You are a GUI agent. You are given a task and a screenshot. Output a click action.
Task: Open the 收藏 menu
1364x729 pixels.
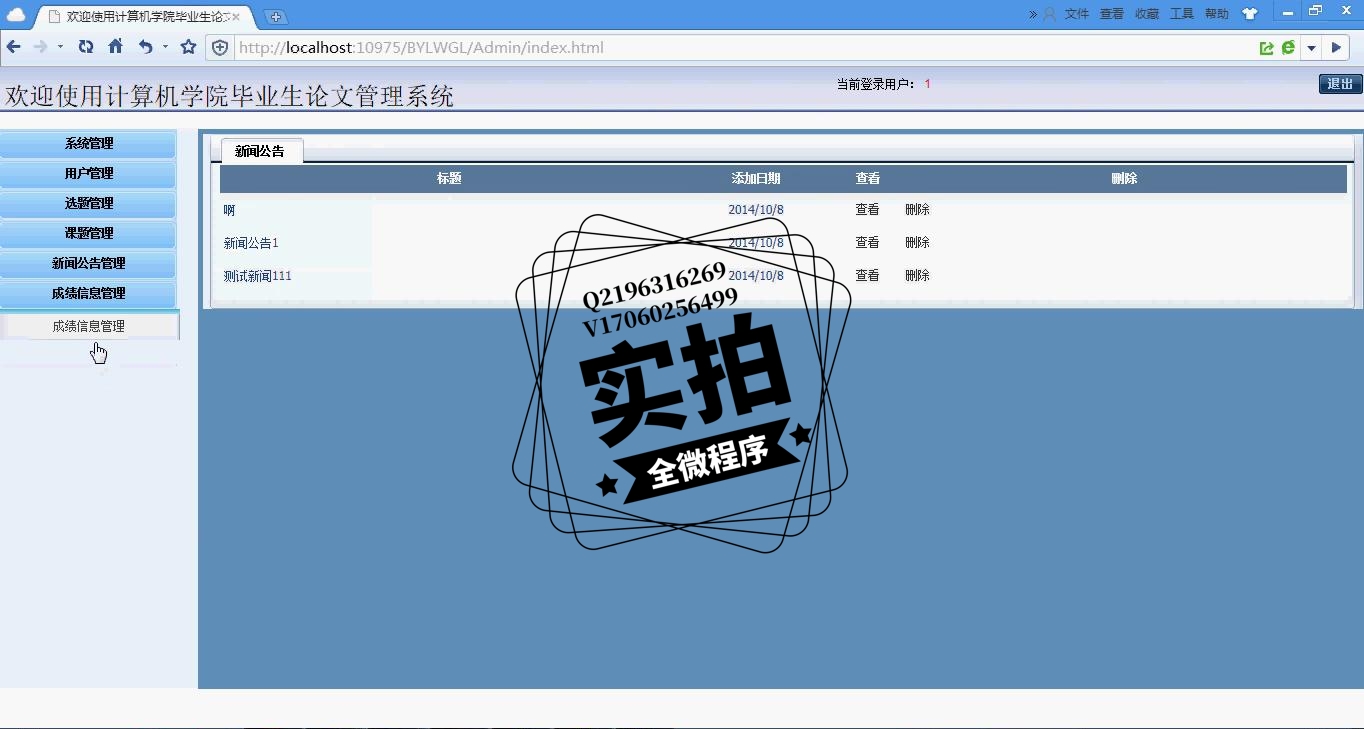[1147, 14]
